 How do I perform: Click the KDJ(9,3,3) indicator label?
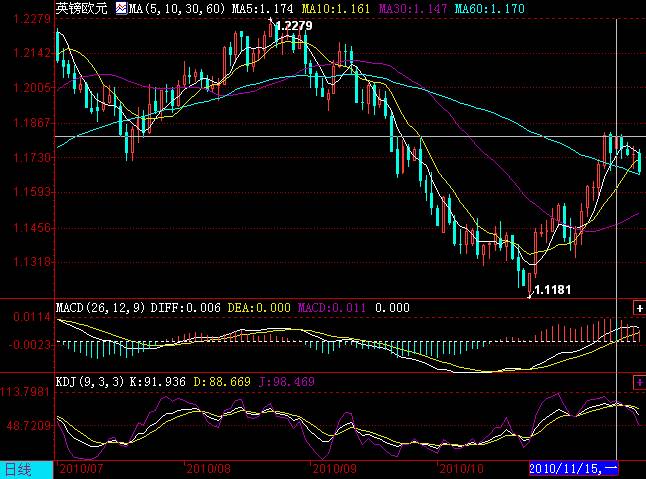[90, 382]
